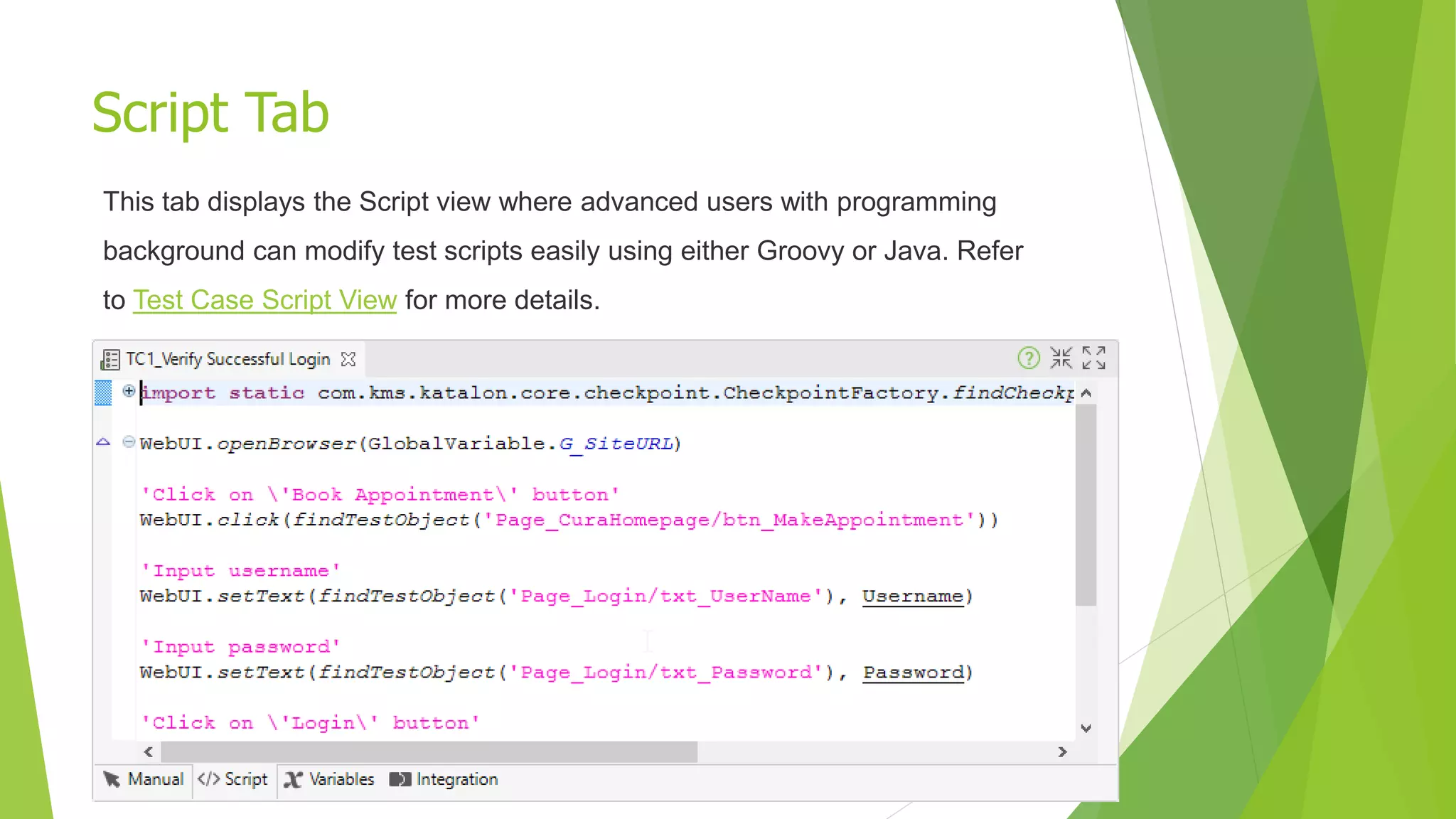Click the green help question mark icon
The height and width of the screenshot is (819, 1456).
pos(1029,358)
